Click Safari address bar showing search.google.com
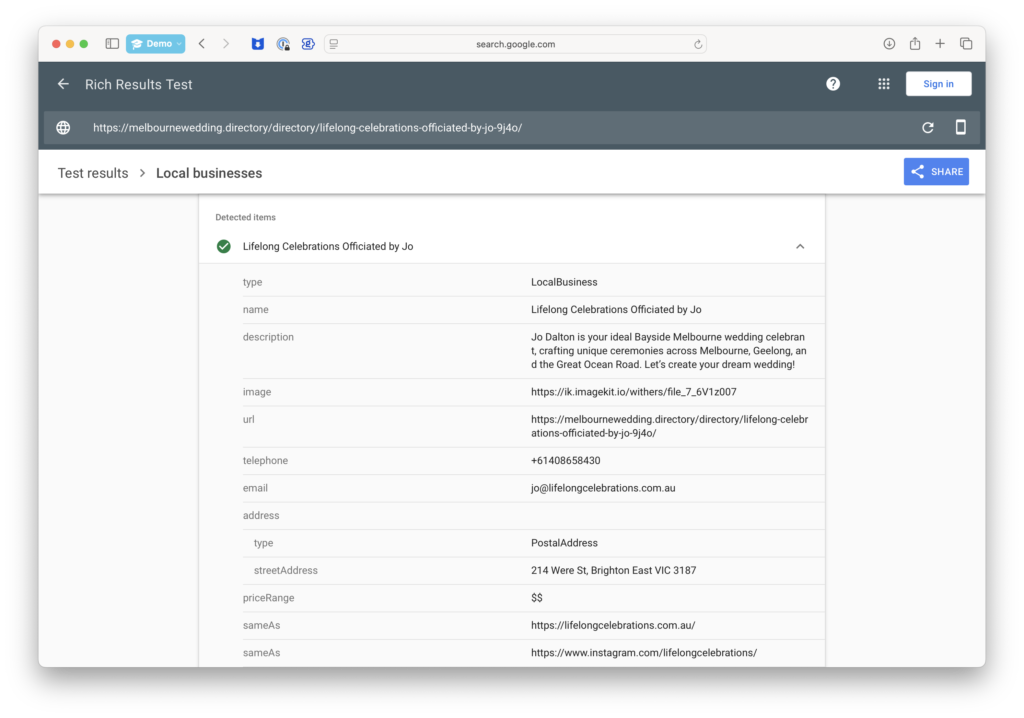 point(515,44)
